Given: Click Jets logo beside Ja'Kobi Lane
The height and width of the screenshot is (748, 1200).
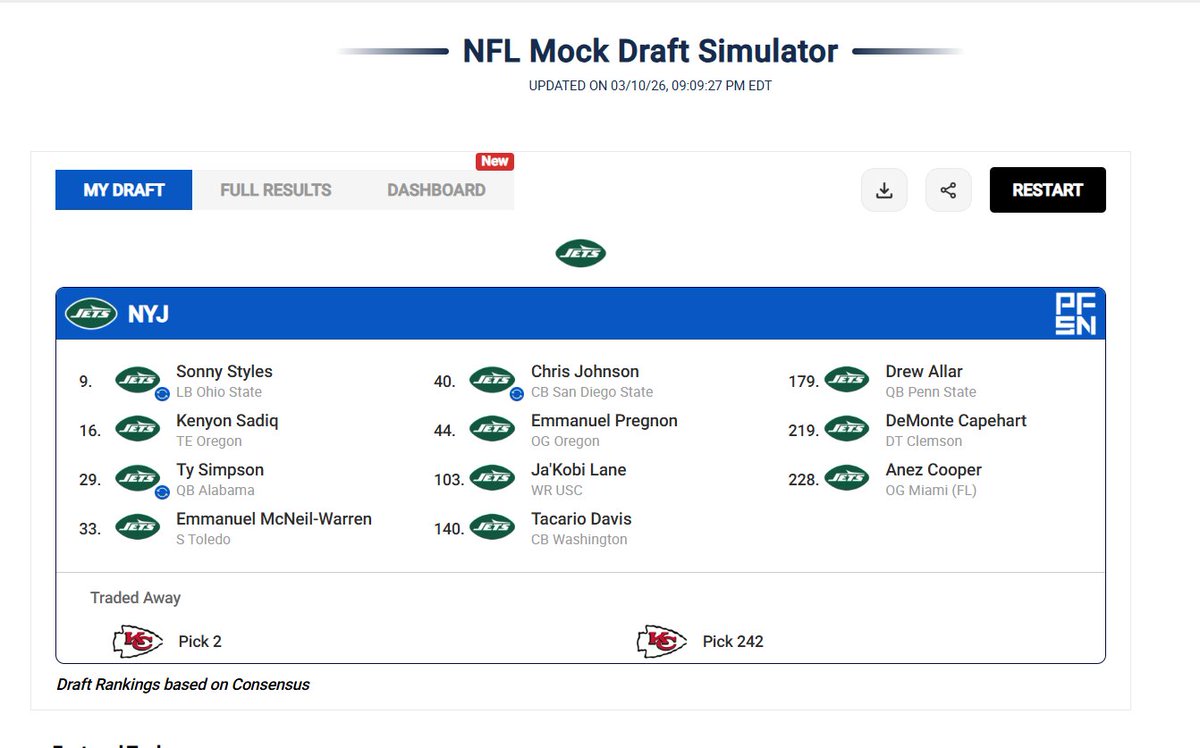Looking at the screenshot, I should click(492, 478).
